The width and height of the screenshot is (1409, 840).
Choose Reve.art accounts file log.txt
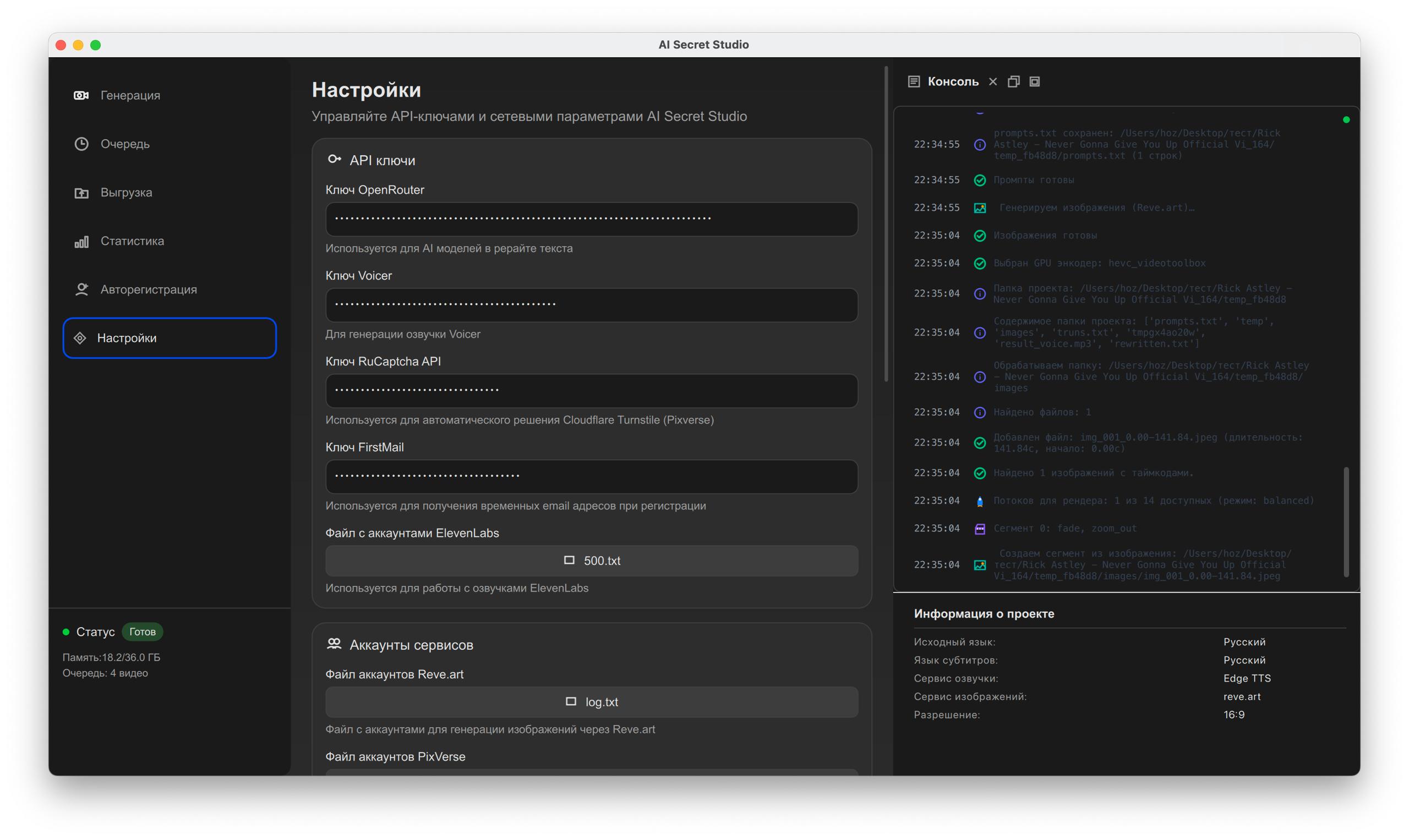coord(591,702)
